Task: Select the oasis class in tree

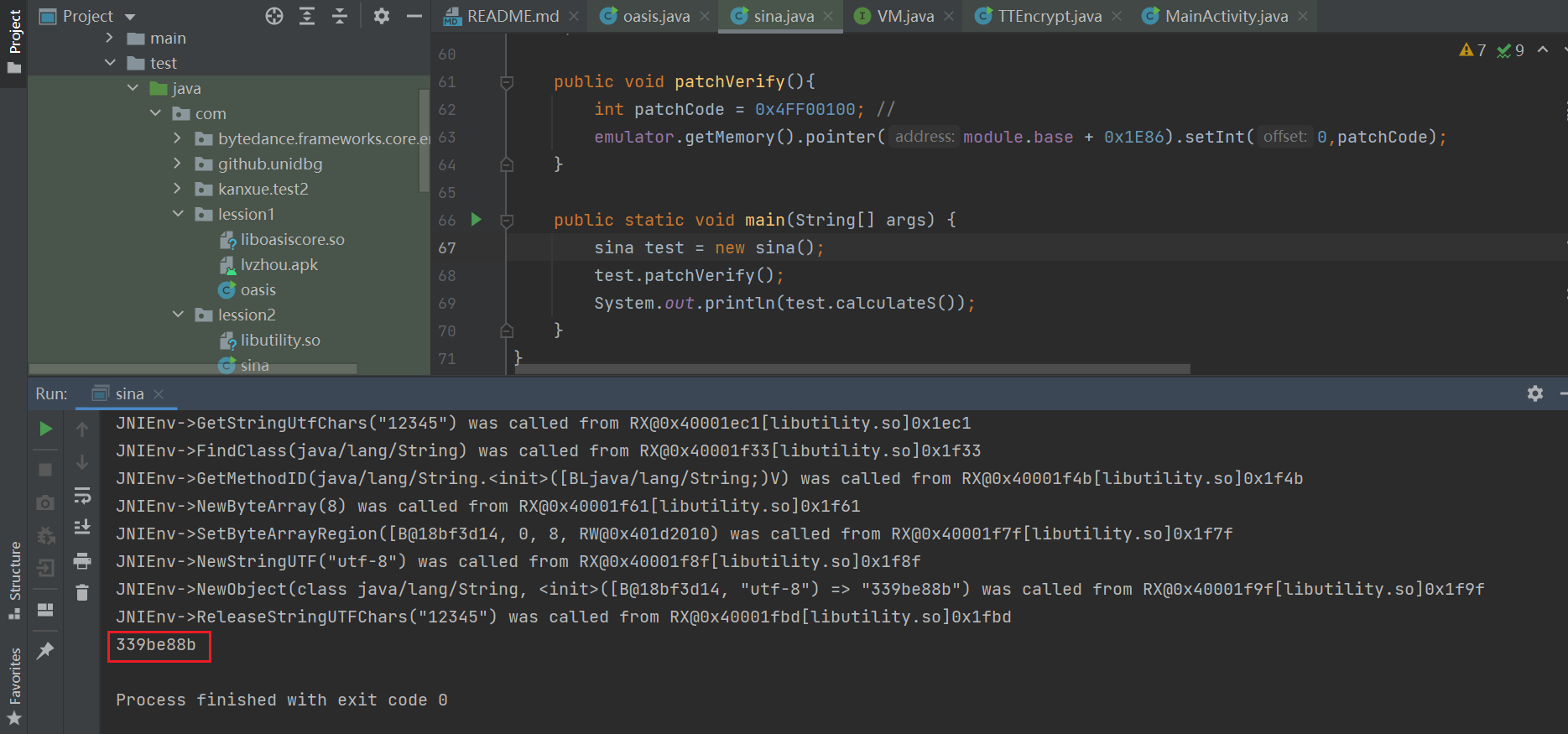Action: coord(258,289)
